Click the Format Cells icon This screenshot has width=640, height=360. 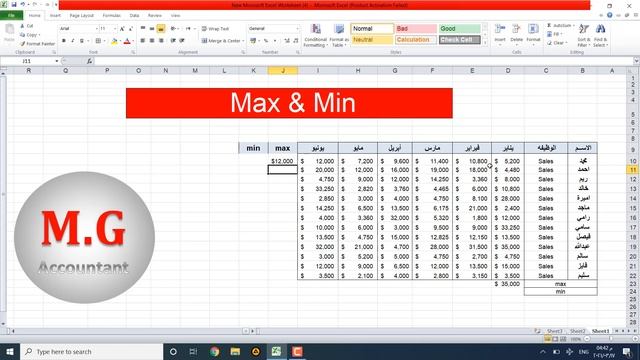click(x=533, y=29)
